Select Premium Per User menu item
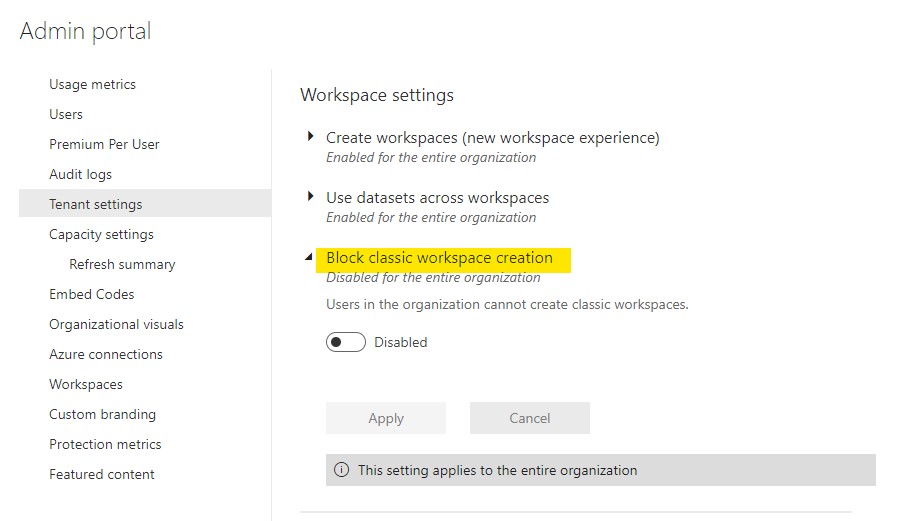The height and width of the screenshot is (521, 920). pos(104,144)
